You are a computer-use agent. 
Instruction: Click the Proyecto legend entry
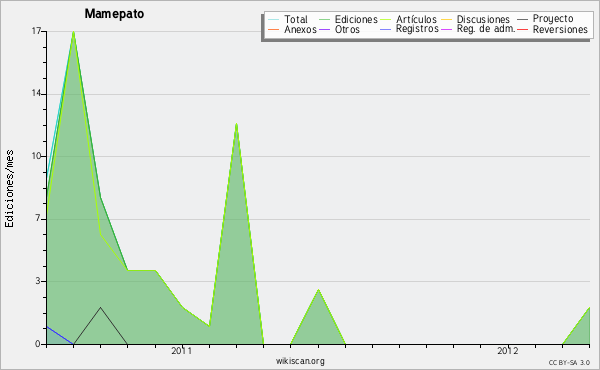(553, 19)
